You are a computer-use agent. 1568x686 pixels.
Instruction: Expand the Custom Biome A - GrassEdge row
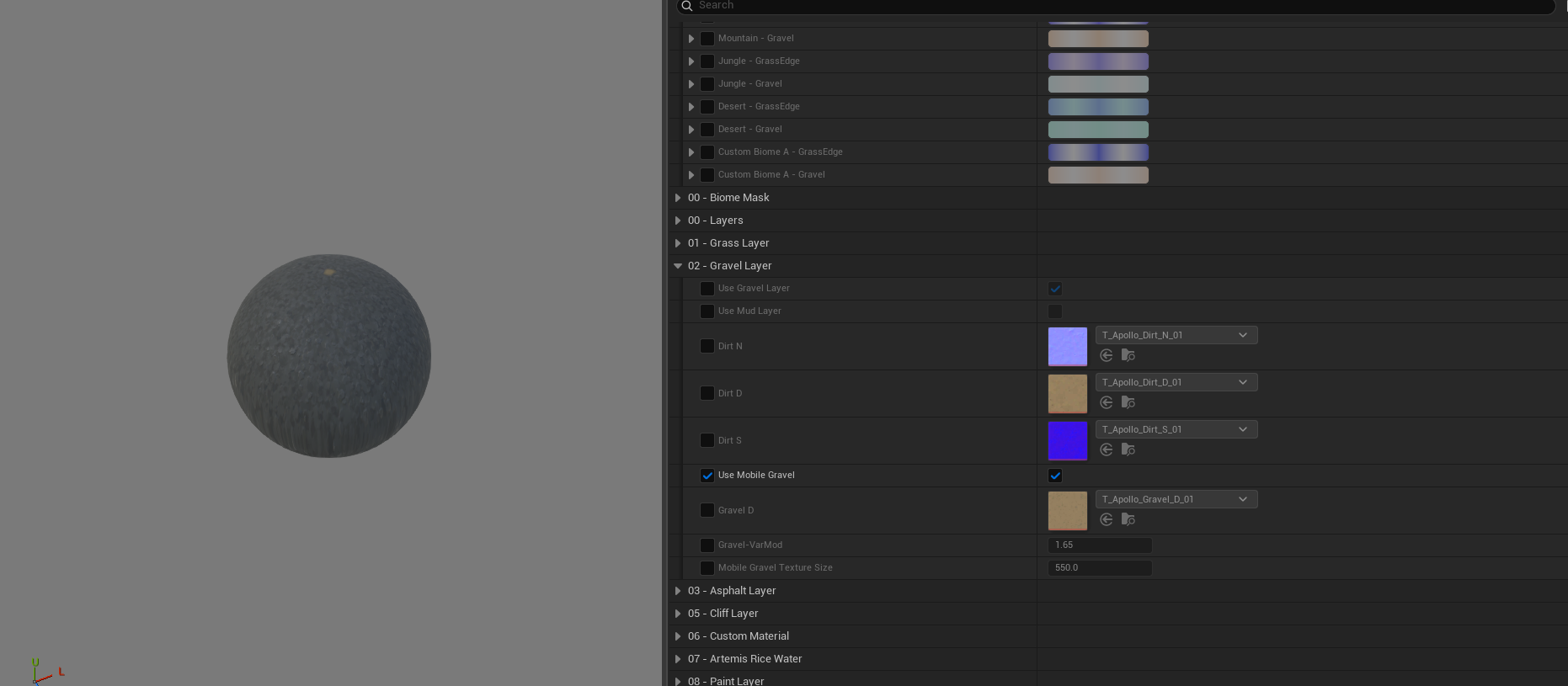[691, 152]
